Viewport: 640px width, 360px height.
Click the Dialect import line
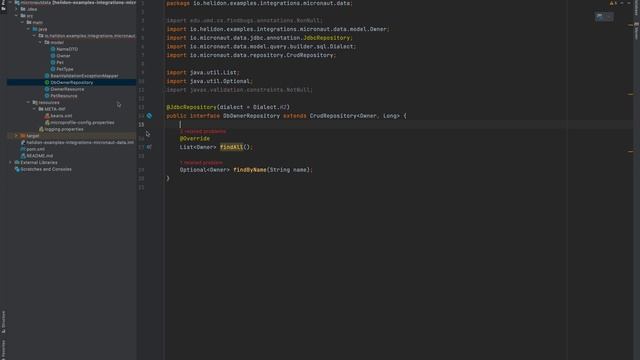[261, 47]
